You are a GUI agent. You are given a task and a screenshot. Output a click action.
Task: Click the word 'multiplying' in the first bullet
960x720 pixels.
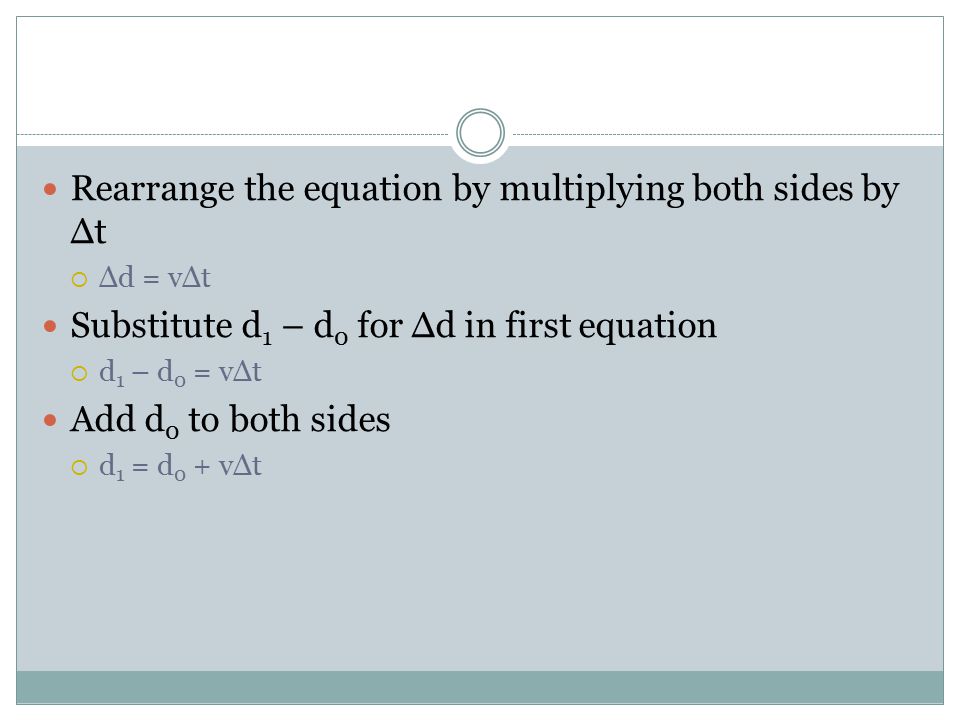(x=591, y=189)
